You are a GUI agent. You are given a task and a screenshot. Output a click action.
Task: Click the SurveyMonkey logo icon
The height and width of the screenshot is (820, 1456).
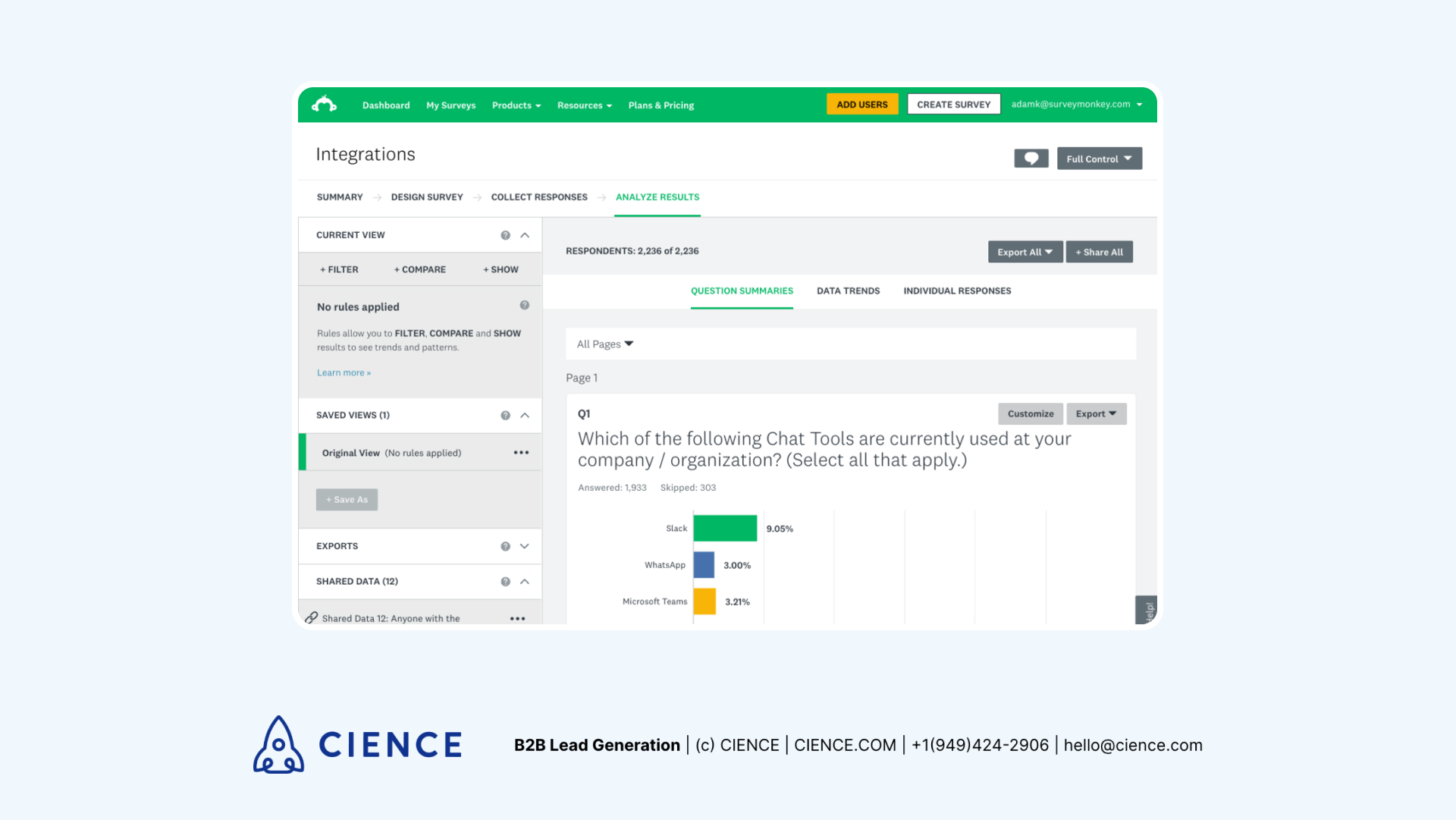click(x=325, y=104)
